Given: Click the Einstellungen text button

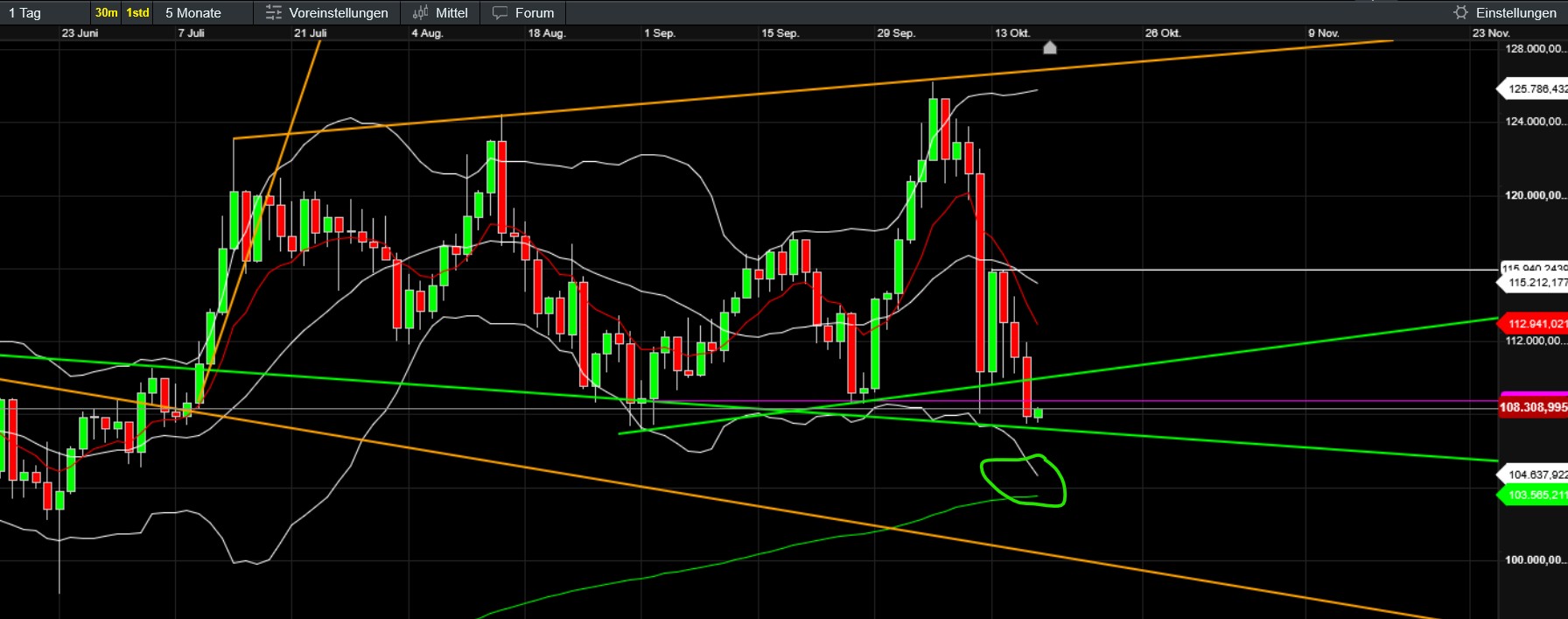Looking at the screenshot, I should [1515, 13].
